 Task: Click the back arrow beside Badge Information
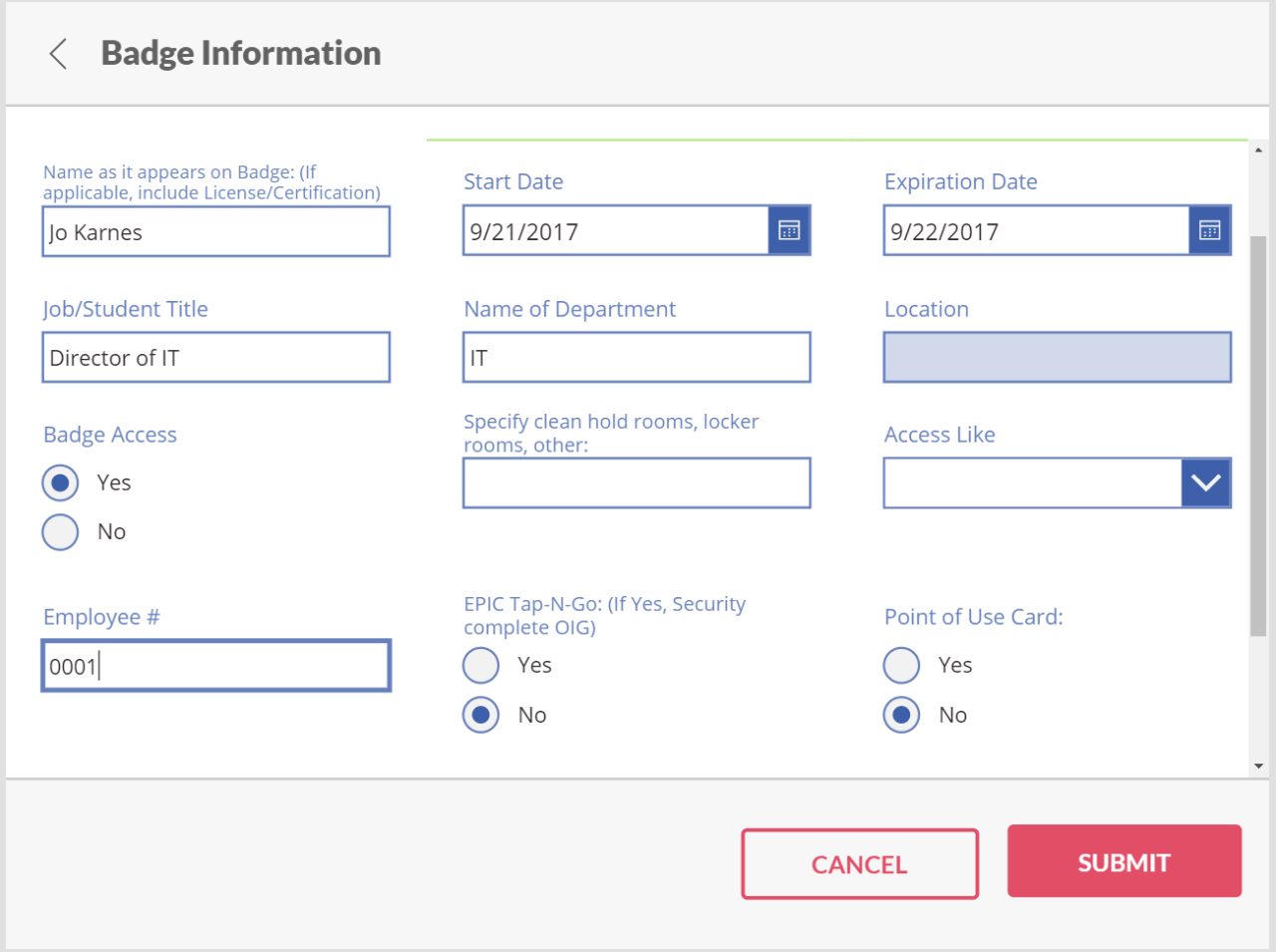(59, 54)
